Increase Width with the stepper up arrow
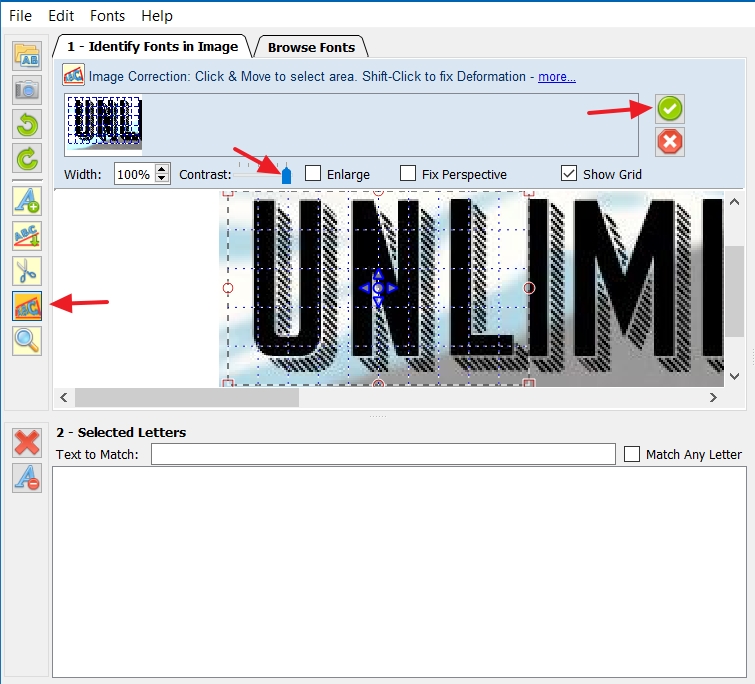 pos(163,169)
